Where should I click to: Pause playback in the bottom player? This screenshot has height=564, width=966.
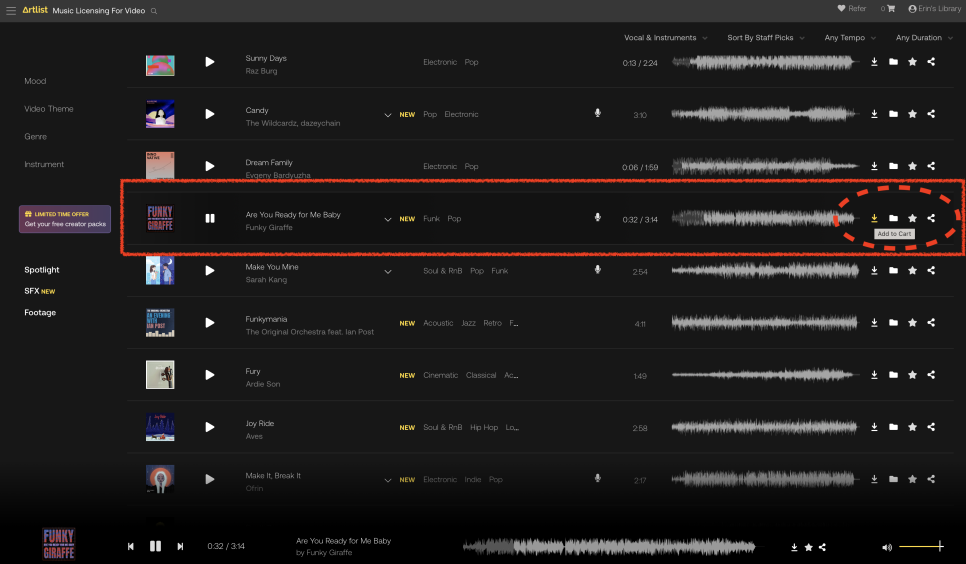[x=155, y=546]
